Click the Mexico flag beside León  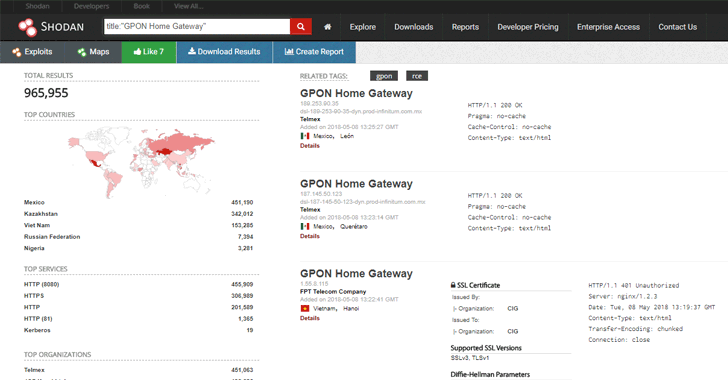click(305, 136)
